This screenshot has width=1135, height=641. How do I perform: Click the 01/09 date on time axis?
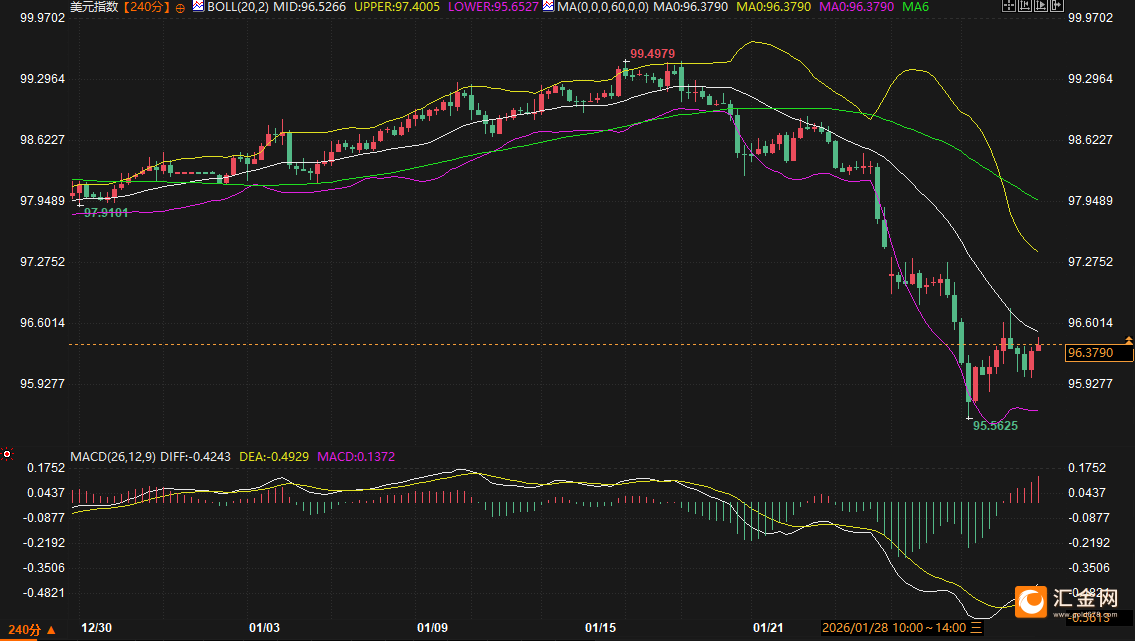point(432,628)
